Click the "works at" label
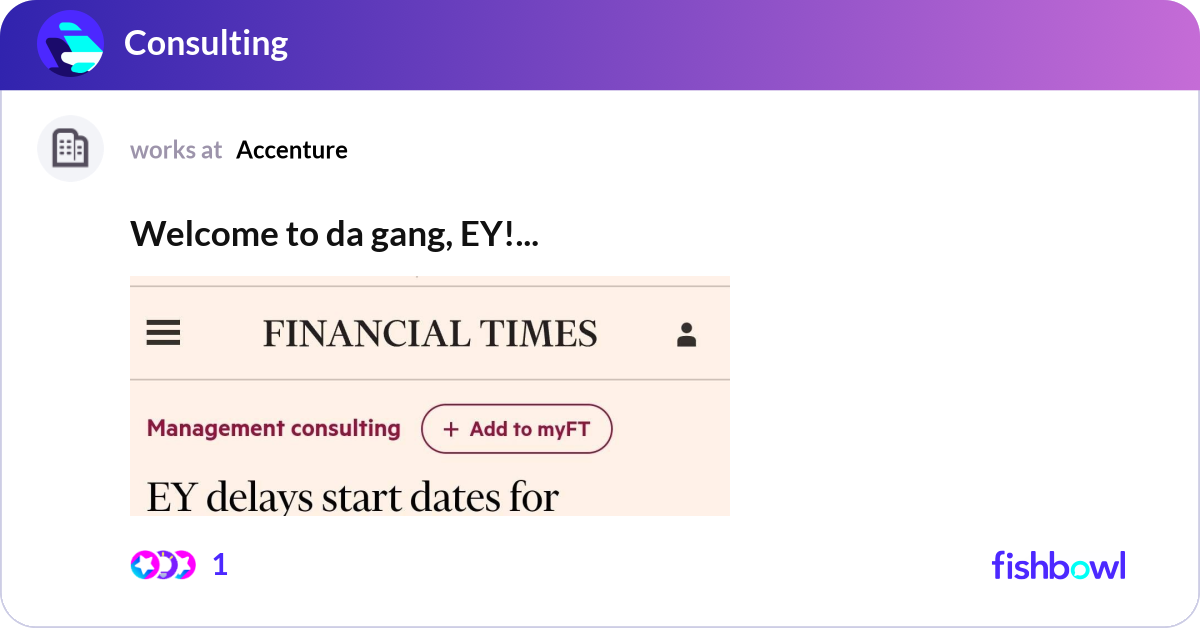Viewport: 1200px width, 628px height. pyautogui.click(x=176, y=150)
